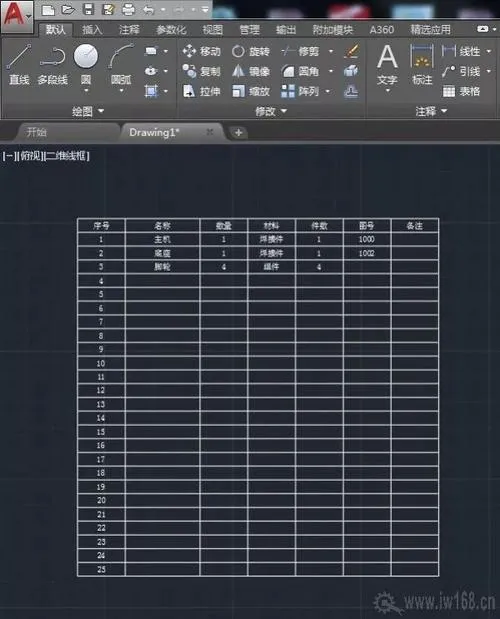Use the Mirror (镜像) tool
The image size is (500, 619).
pyautogui.click(x=251, y=71)
